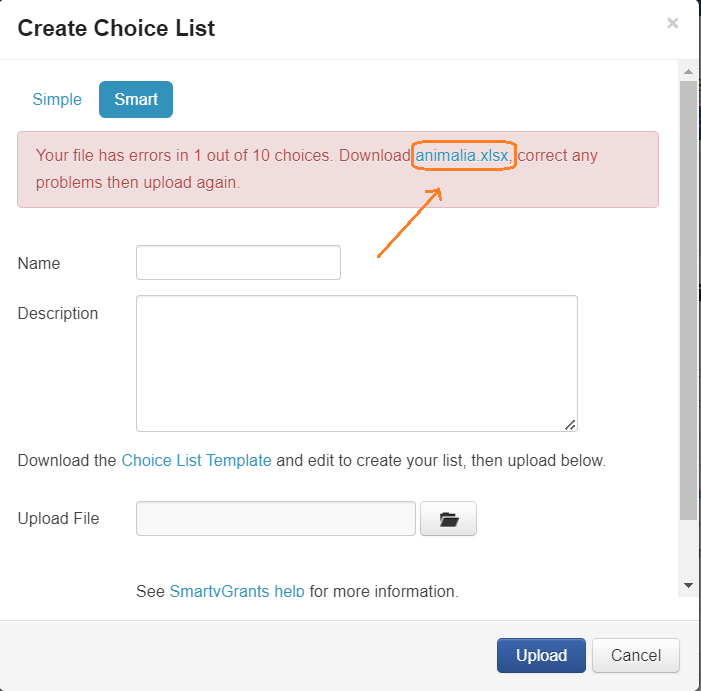Select the Smart tab
The width and height of the screenshot is (701, 691).
[136, 100]
